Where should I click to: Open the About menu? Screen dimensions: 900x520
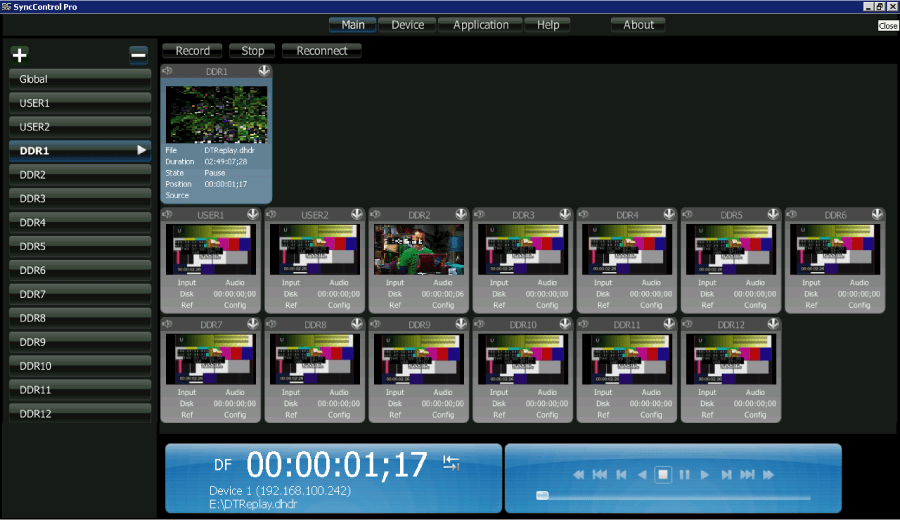(x=638, y=25)
